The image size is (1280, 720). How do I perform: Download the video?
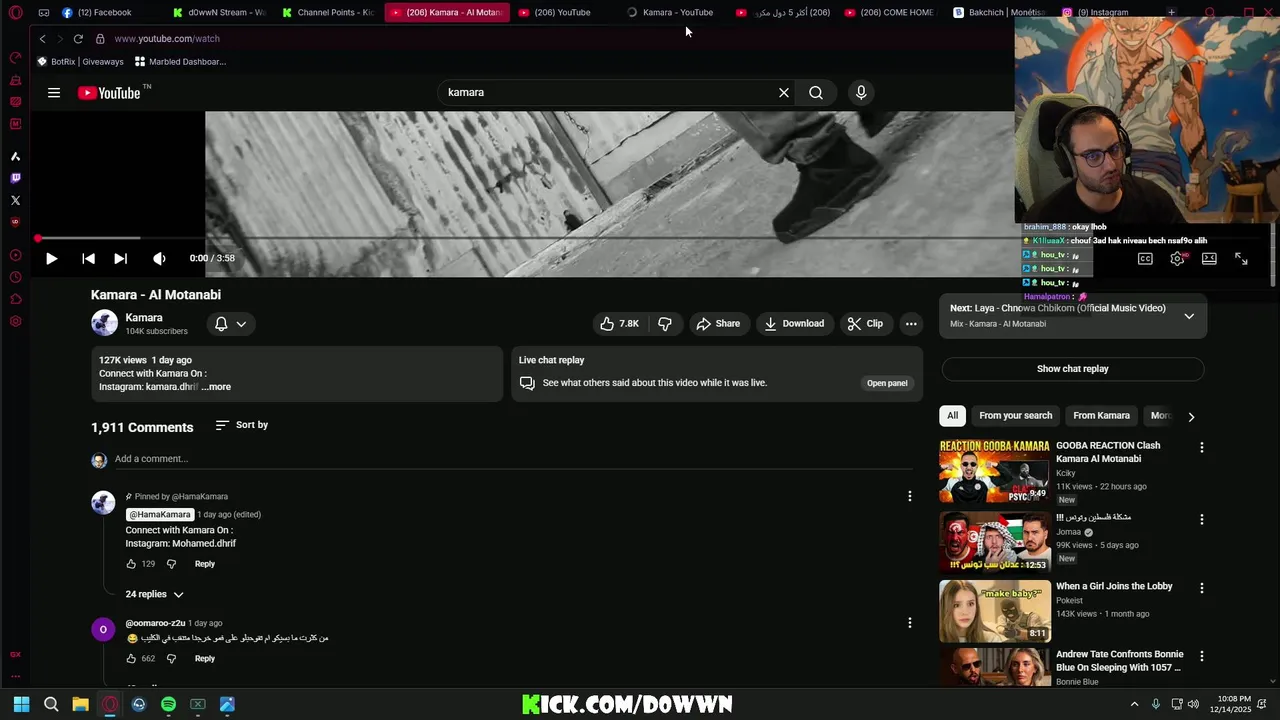[794, 324]
